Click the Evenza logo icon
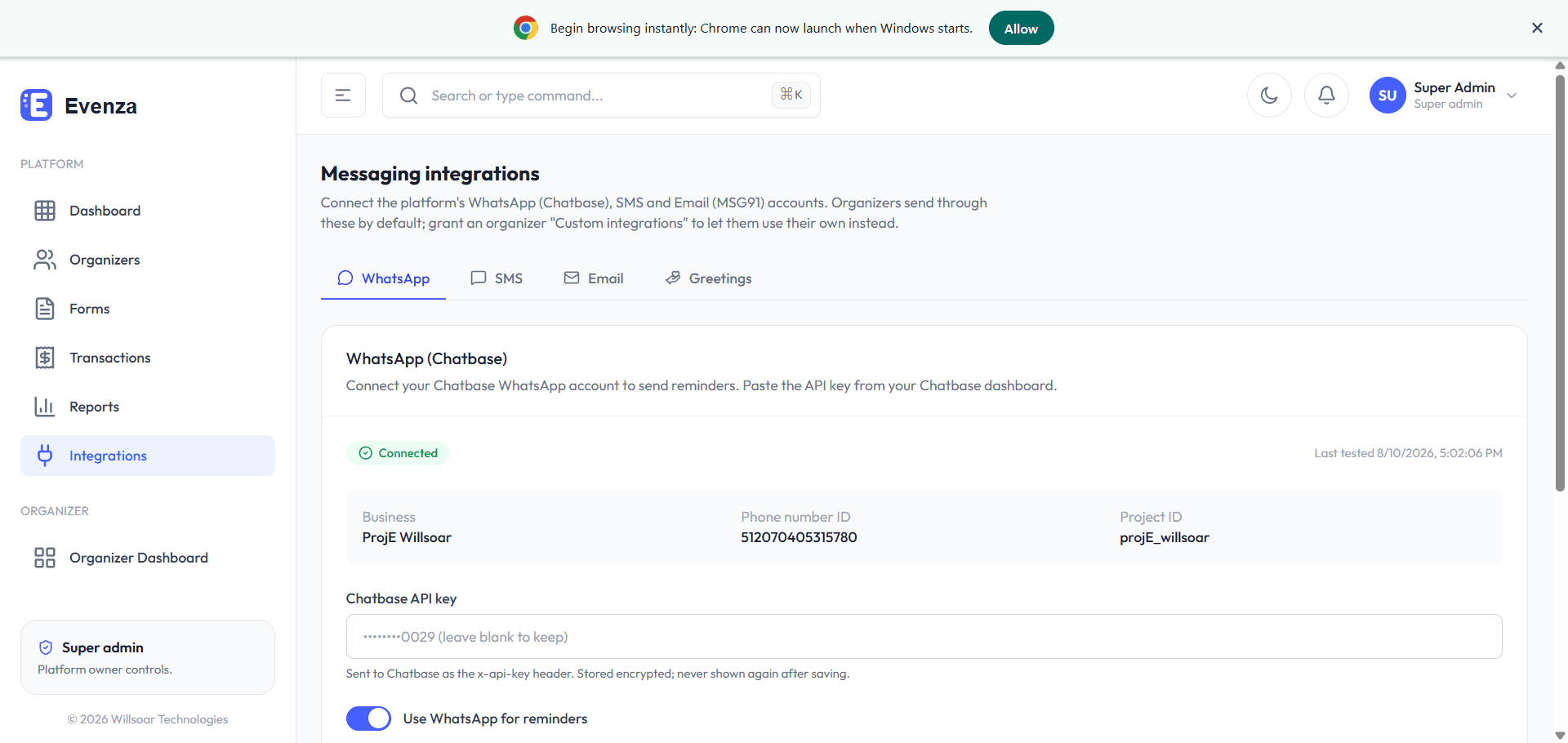The image size is (1568, 743). [36, 105]
